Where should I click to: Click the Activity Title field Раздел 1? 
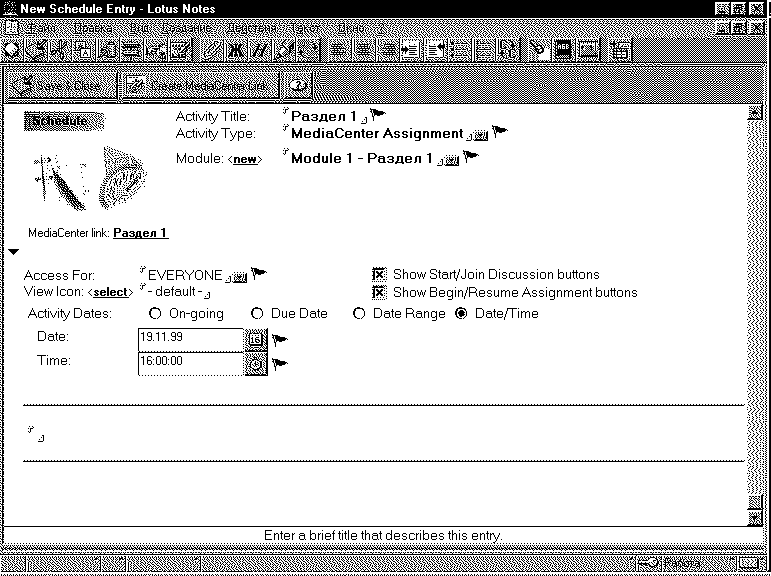(x=324, y=116)
